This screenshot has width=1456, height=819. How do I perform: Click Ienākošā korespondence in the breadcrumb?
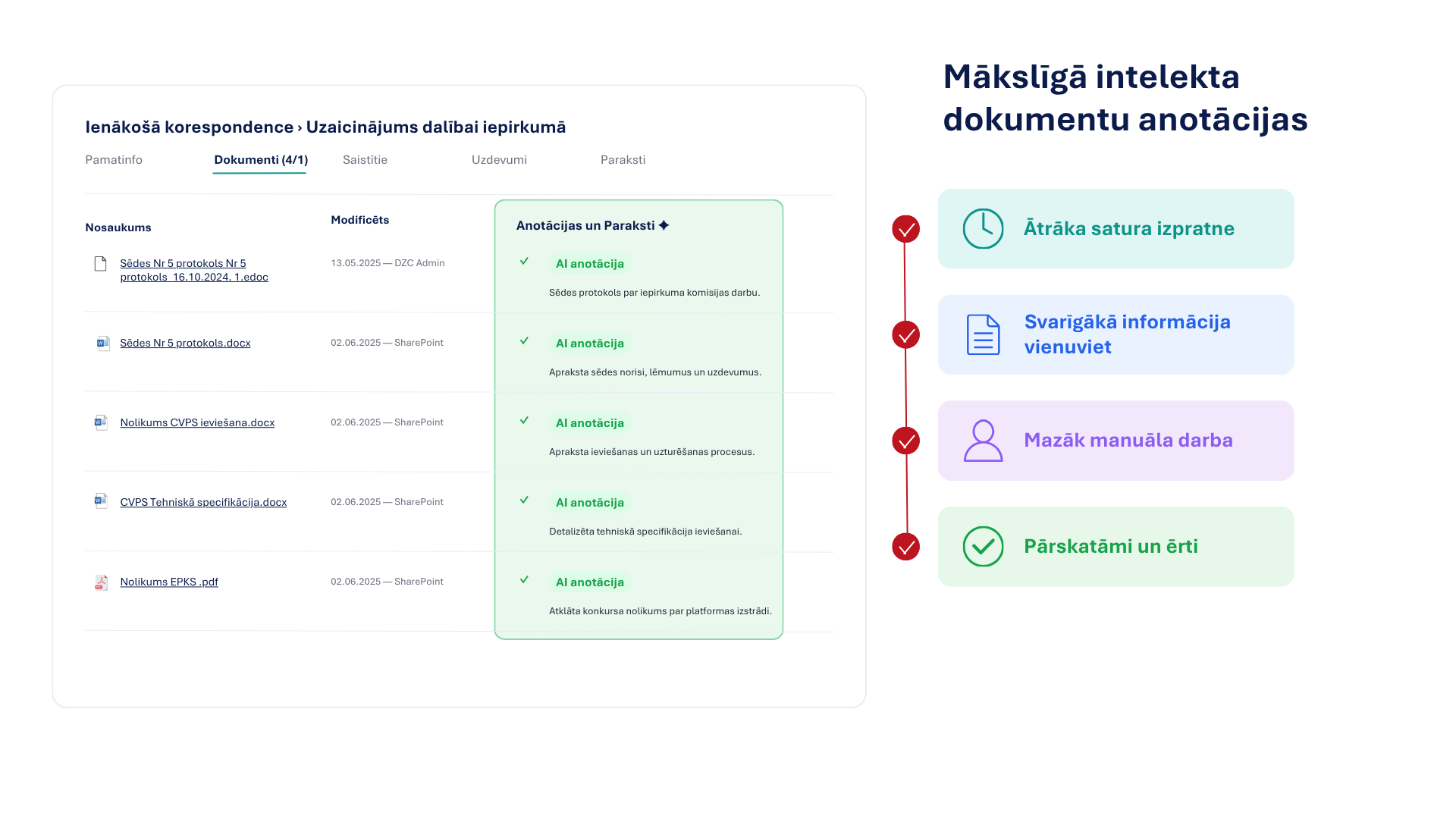pyautogui.click(x=190, y=127)
